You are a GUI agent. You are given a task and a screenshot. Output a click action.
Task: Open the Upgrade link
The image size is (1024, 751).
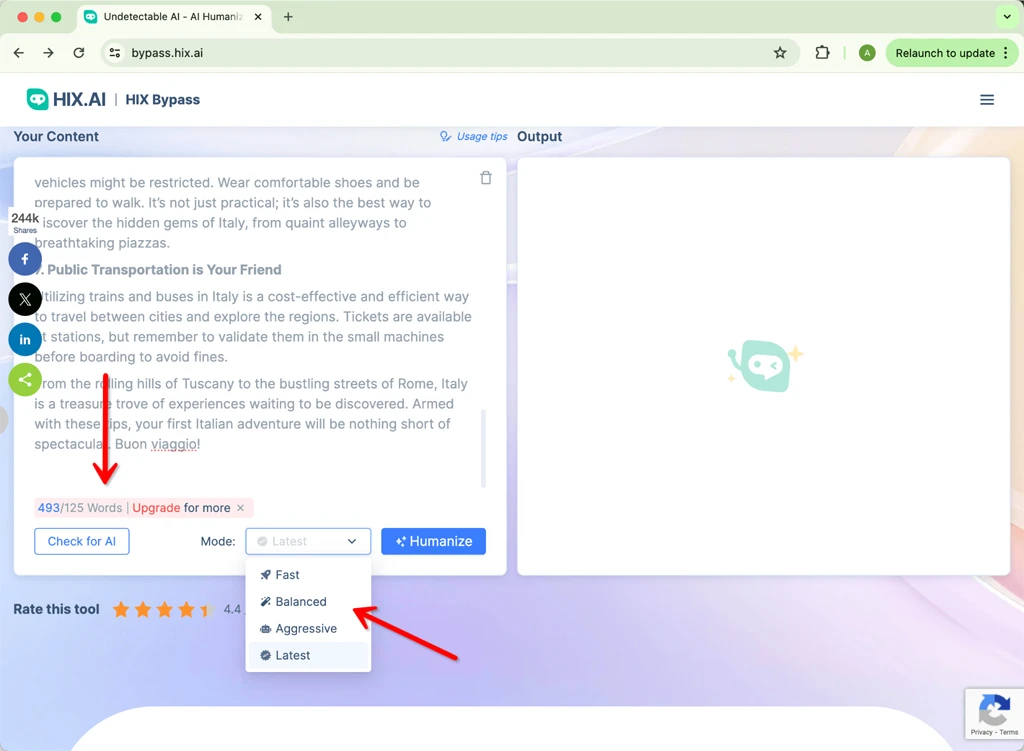click(156, 507)
